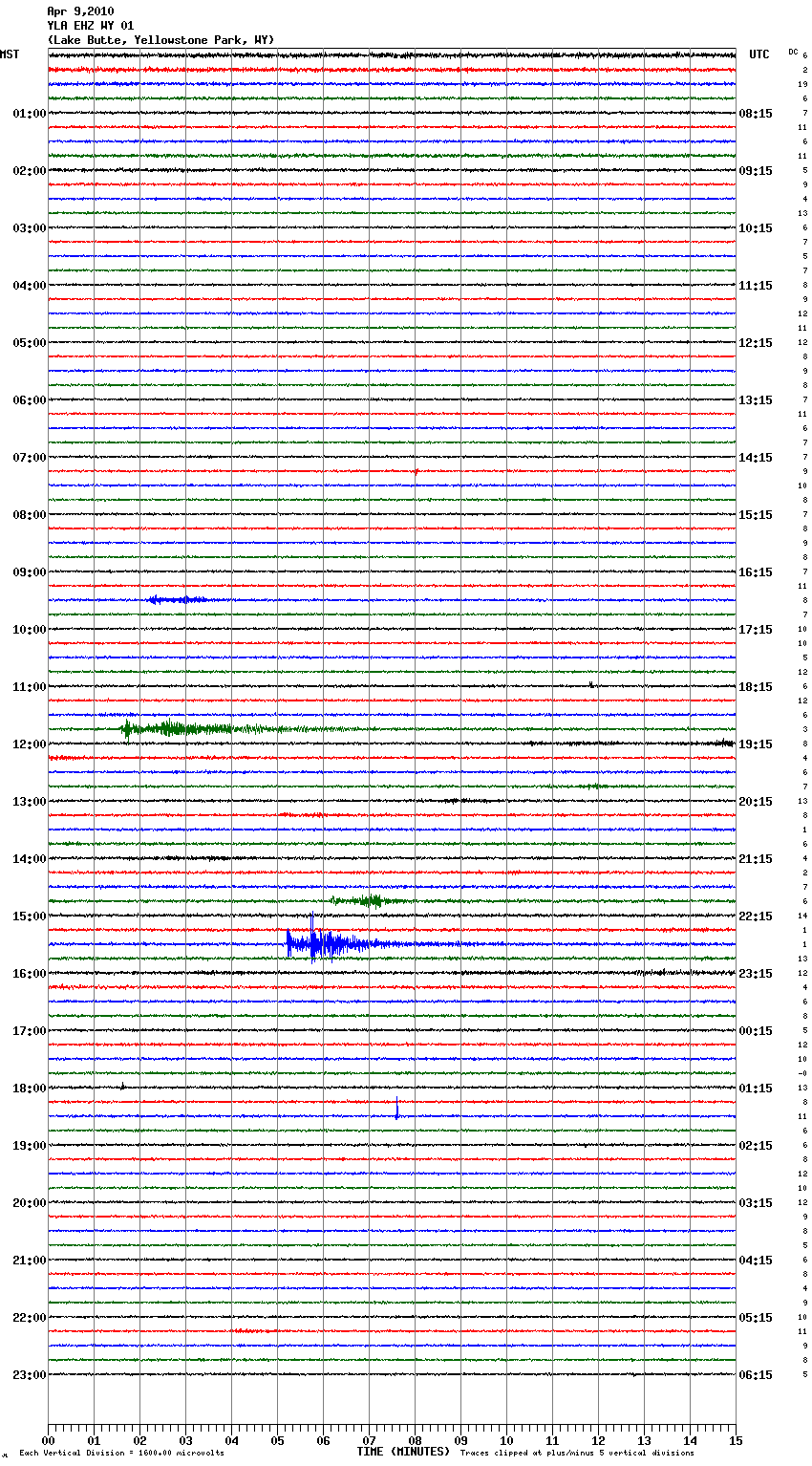Select the 10:00 MST time label
The image size is (812, 1466).
coord(30,630)
